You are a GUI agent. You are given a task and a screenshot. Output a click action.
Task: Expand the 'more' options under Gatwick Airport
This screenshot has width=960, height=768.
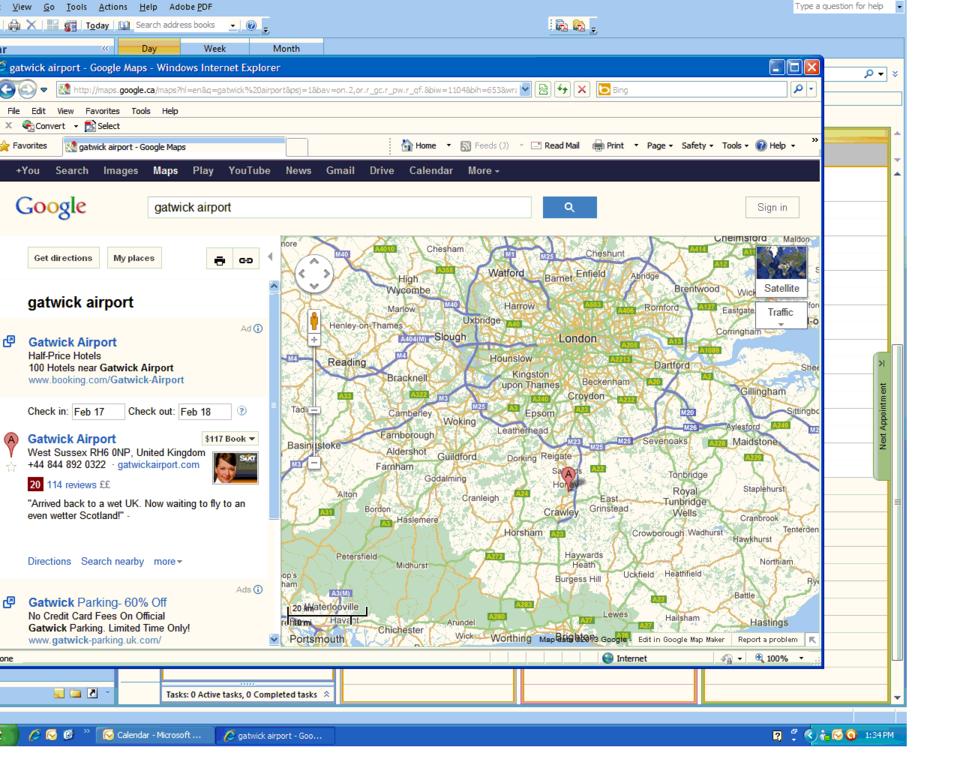pos(167,561)
